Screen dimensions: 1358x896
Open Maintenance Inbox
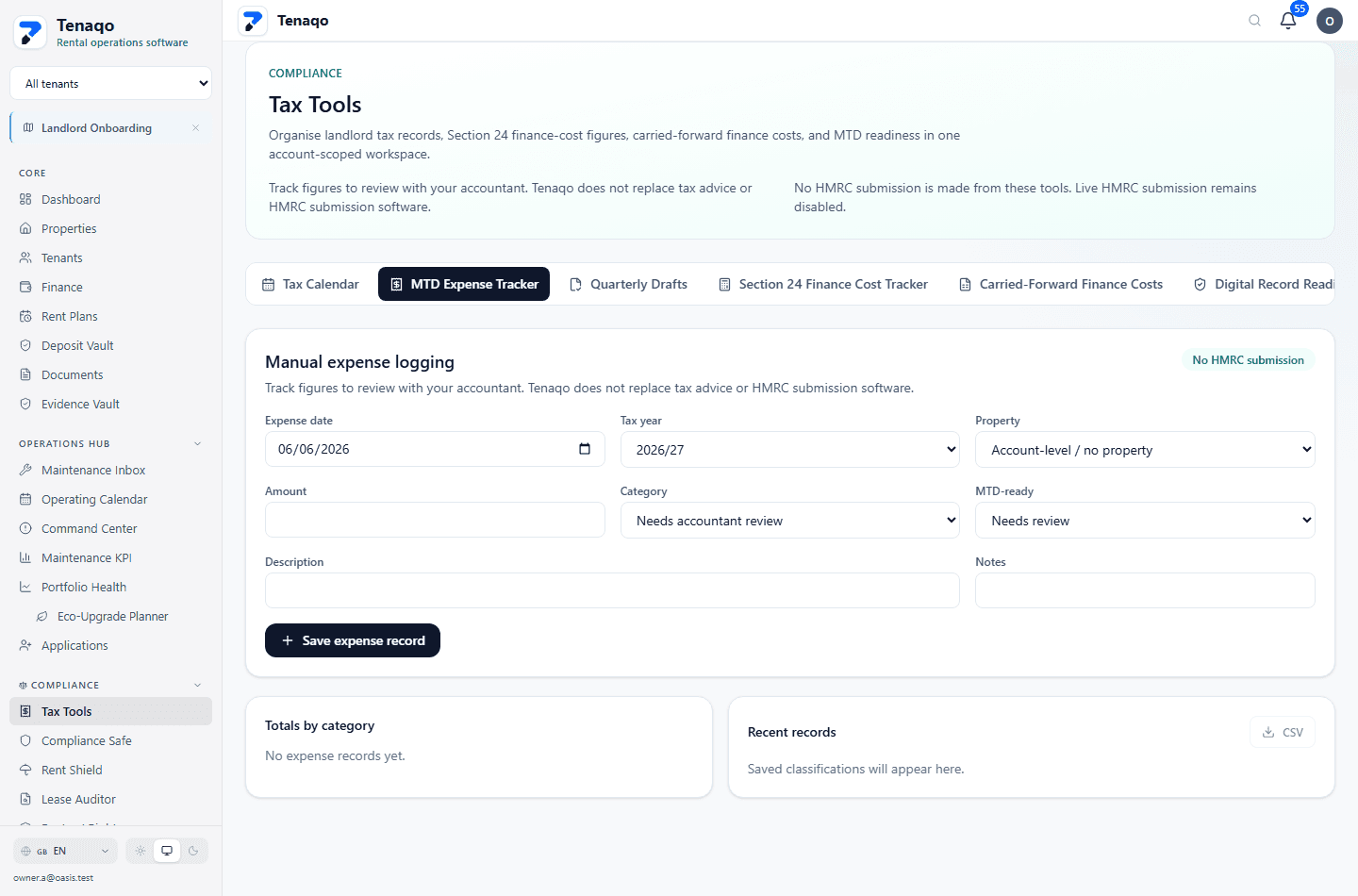point(111,471)
